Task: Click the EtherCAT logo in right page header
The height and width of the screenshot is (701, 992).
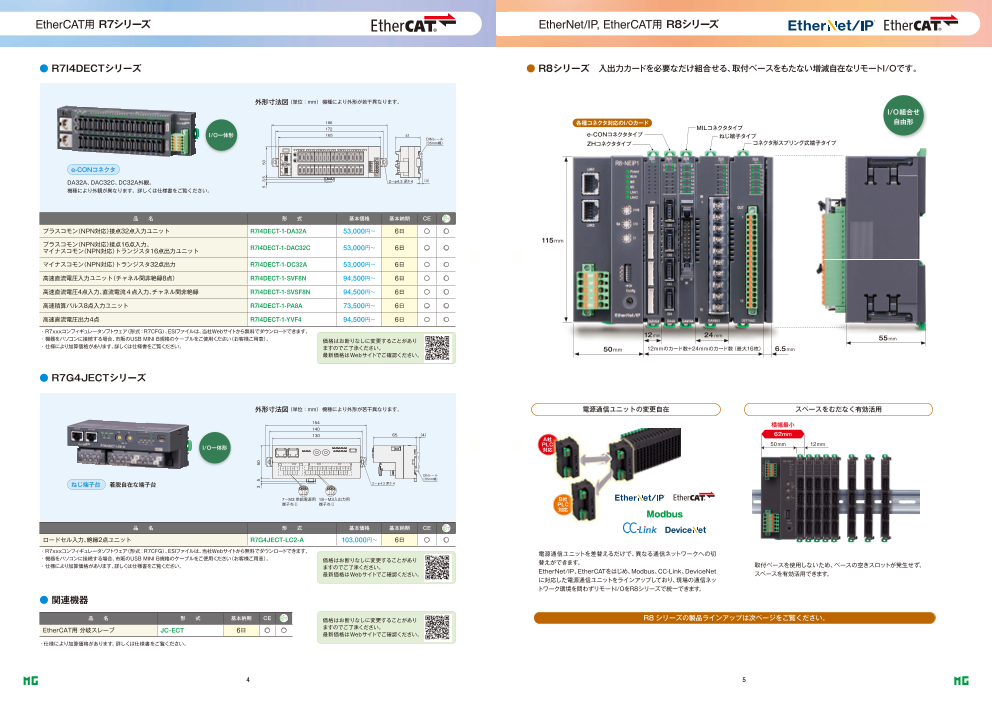Action: point(921,24)
